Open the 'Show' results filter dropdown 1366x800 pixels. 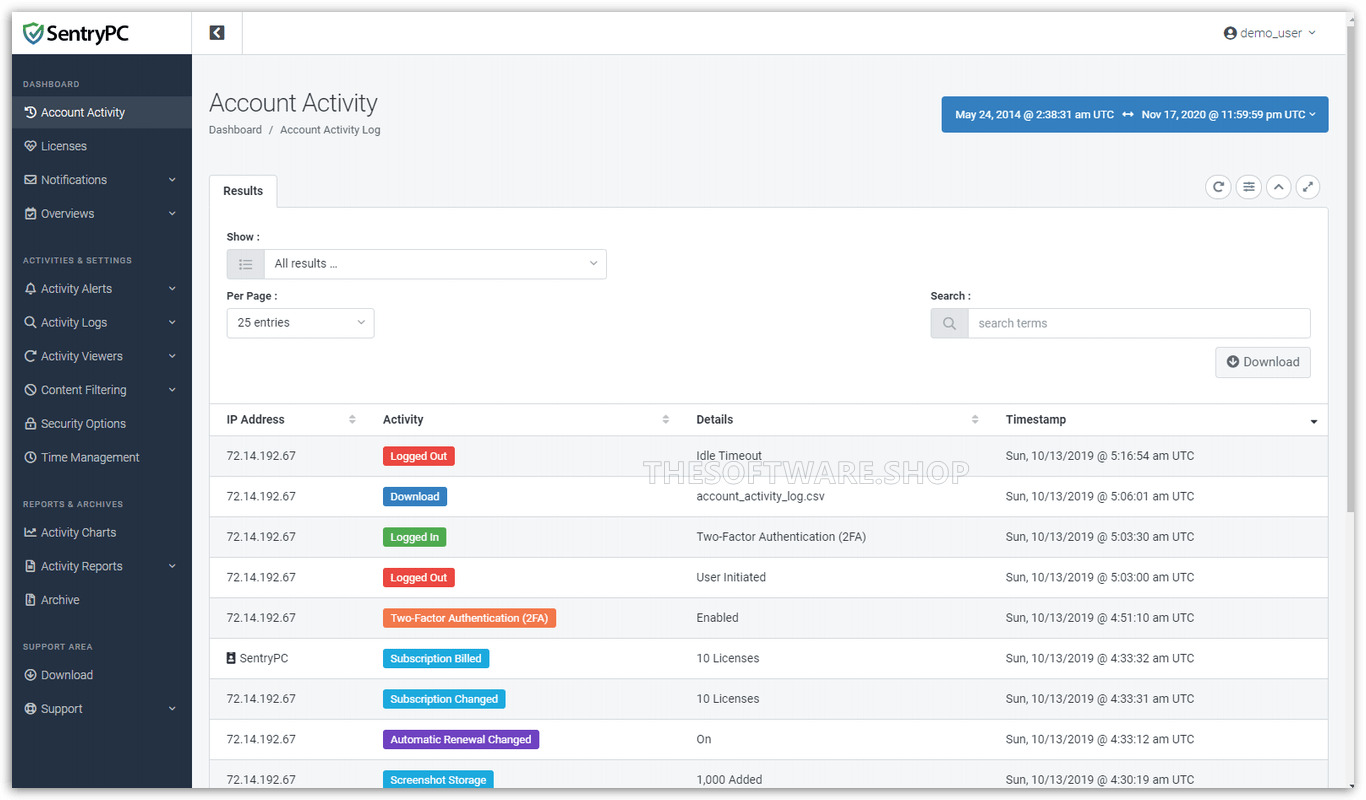point(435,263)
